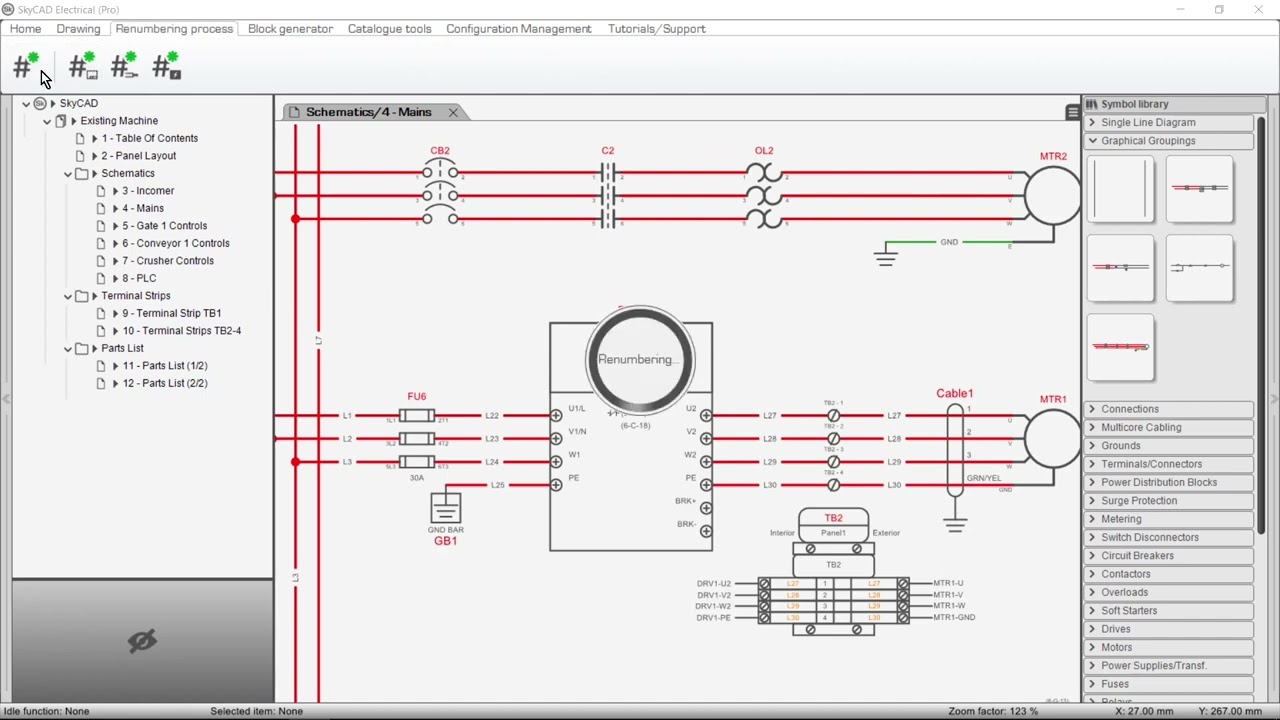
Task: Click the schematic page icon beside 3 - Incomer
Action: click(x=101, y=190)
